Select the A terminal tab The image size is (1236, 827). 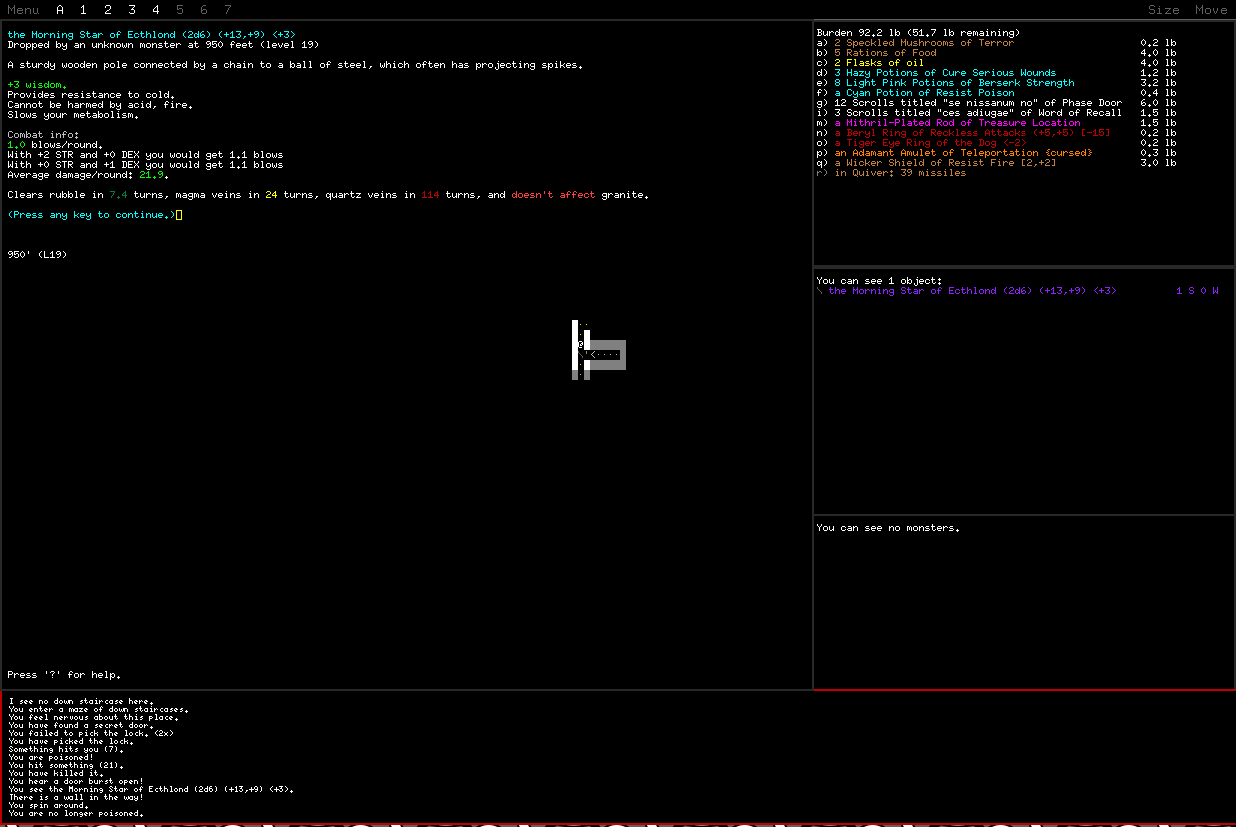tap(60, 9)
